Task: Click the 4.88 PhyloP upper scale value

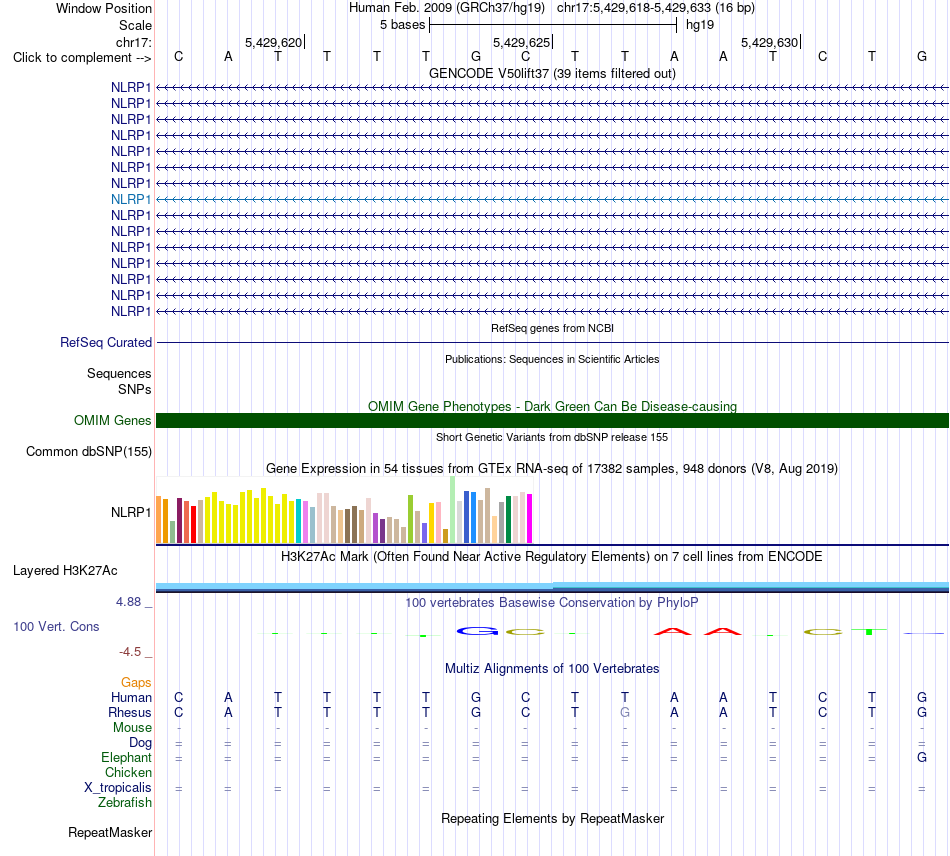Action: pyautogui.click(x=128, y=602)
